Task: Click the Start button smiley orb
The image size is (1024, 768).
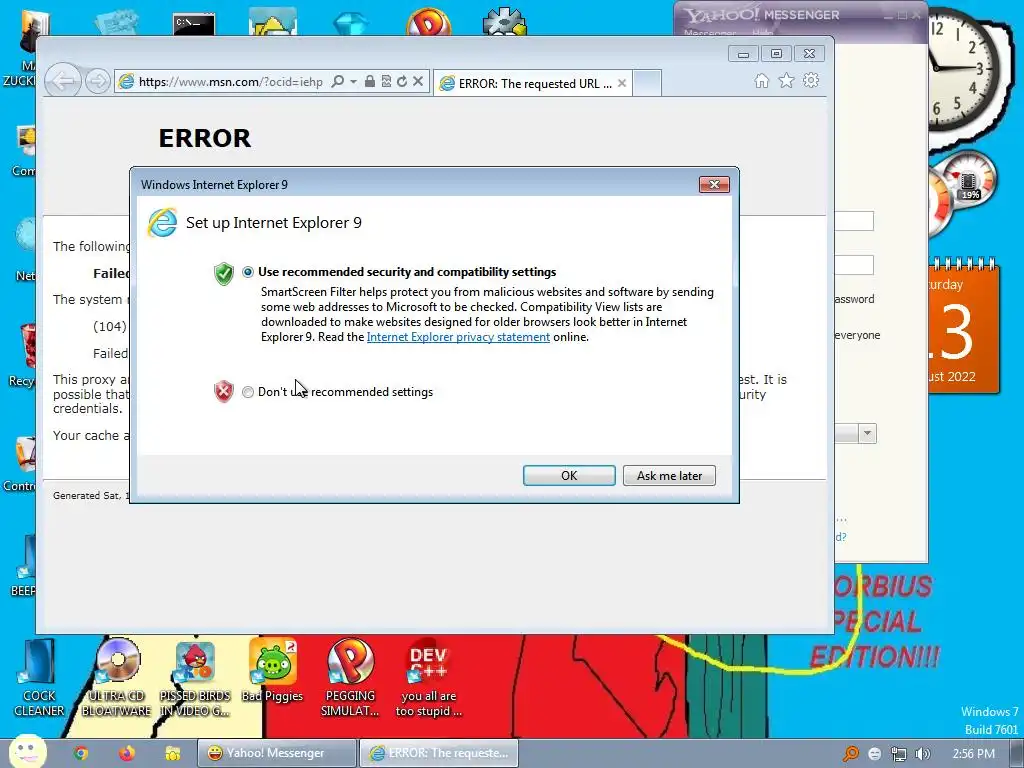Action: 27,752
